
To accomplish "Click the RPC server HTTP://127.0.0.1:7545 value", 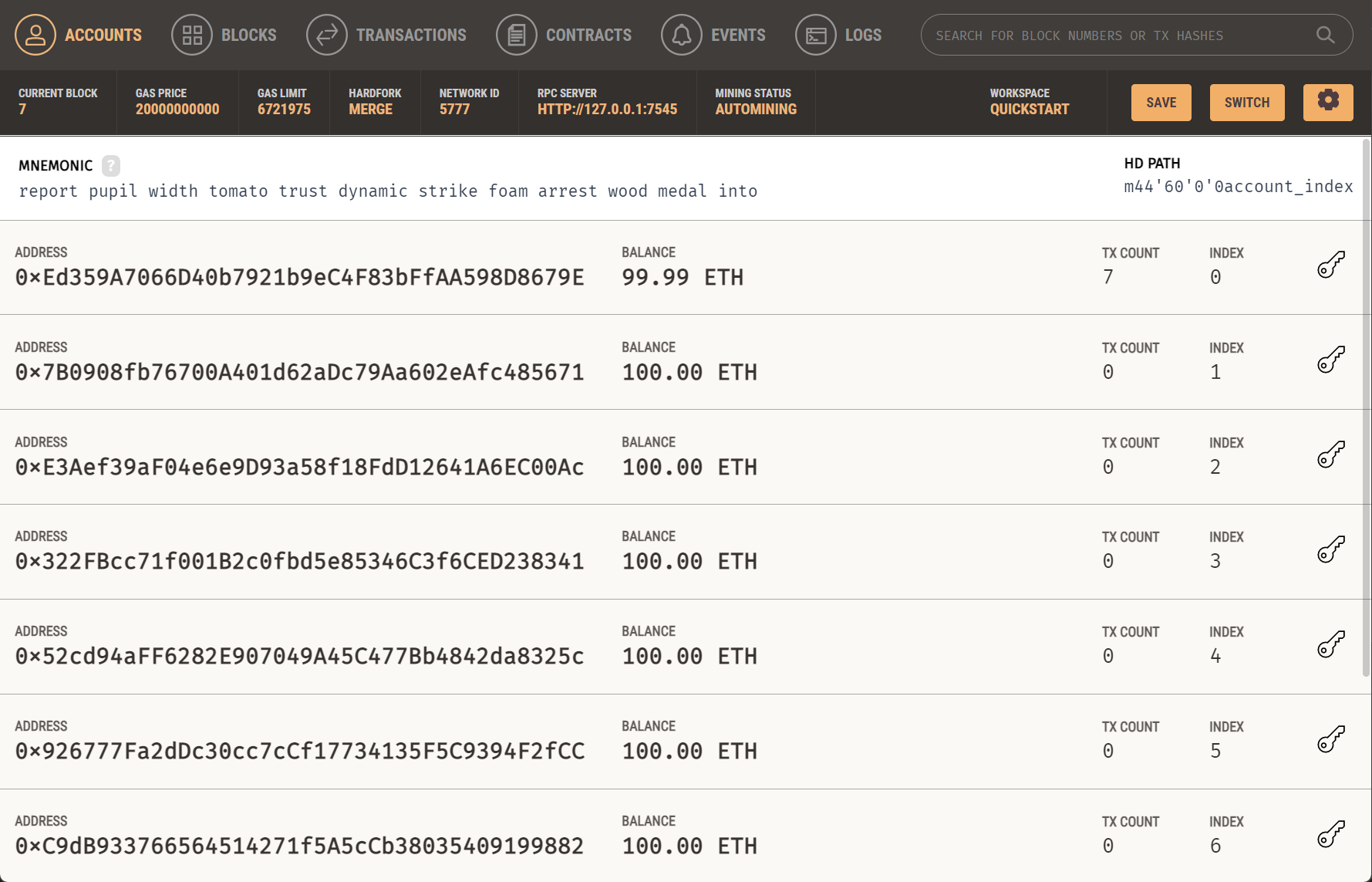I will click(607, 110).
